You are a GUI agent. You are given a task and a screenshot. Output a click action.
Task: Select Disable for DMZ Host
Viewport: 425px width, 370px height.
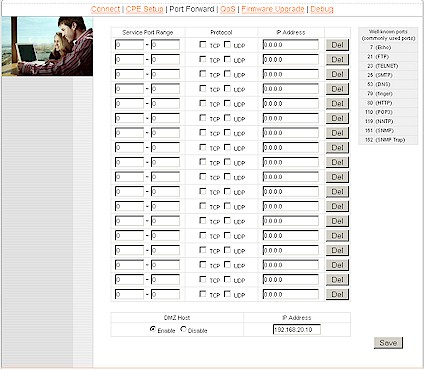point(183,329)
